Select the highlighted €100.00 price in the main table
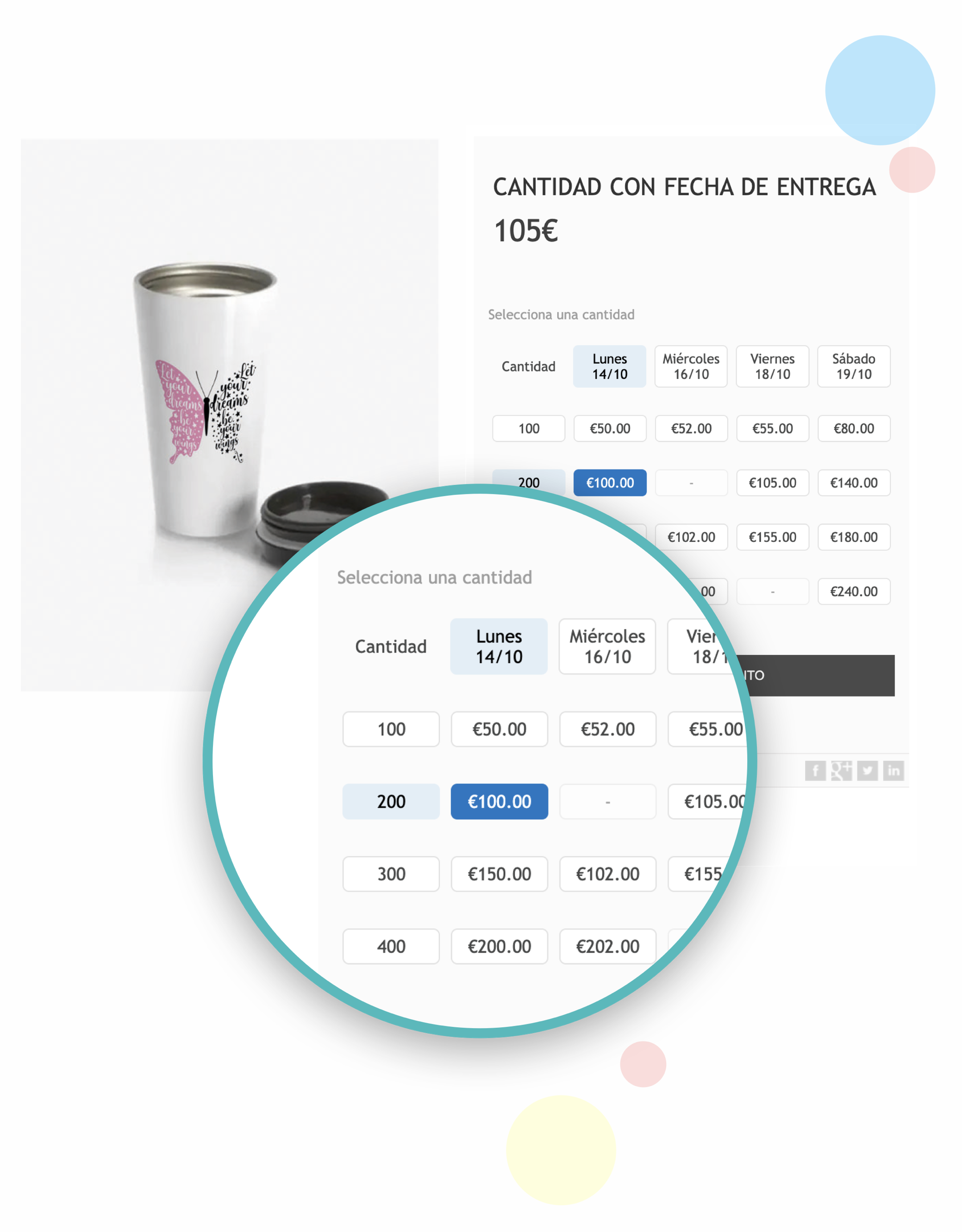 pyautogui.click(x=610, y=483)
